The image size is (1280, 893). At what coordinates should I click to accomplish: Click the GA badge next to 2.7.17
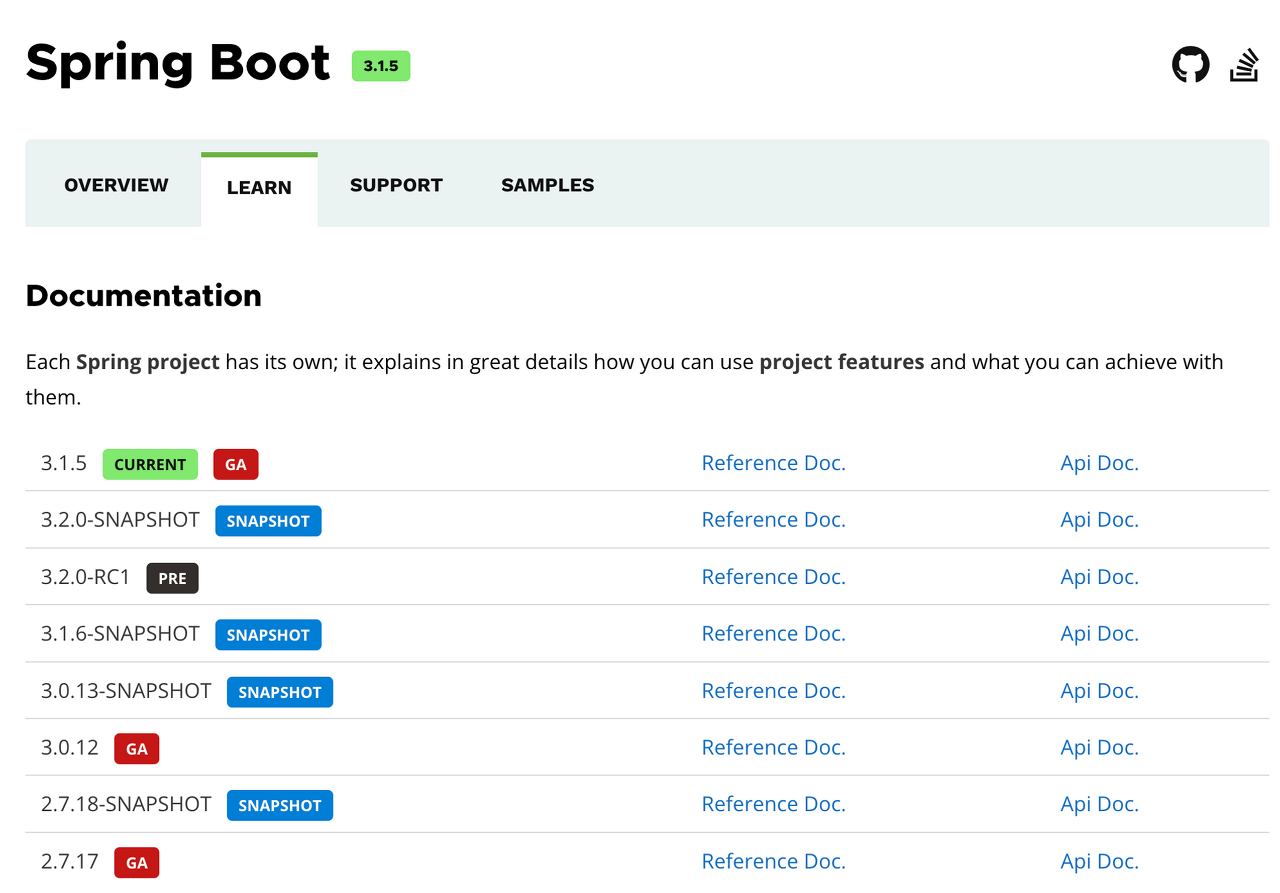click(137, 862)
